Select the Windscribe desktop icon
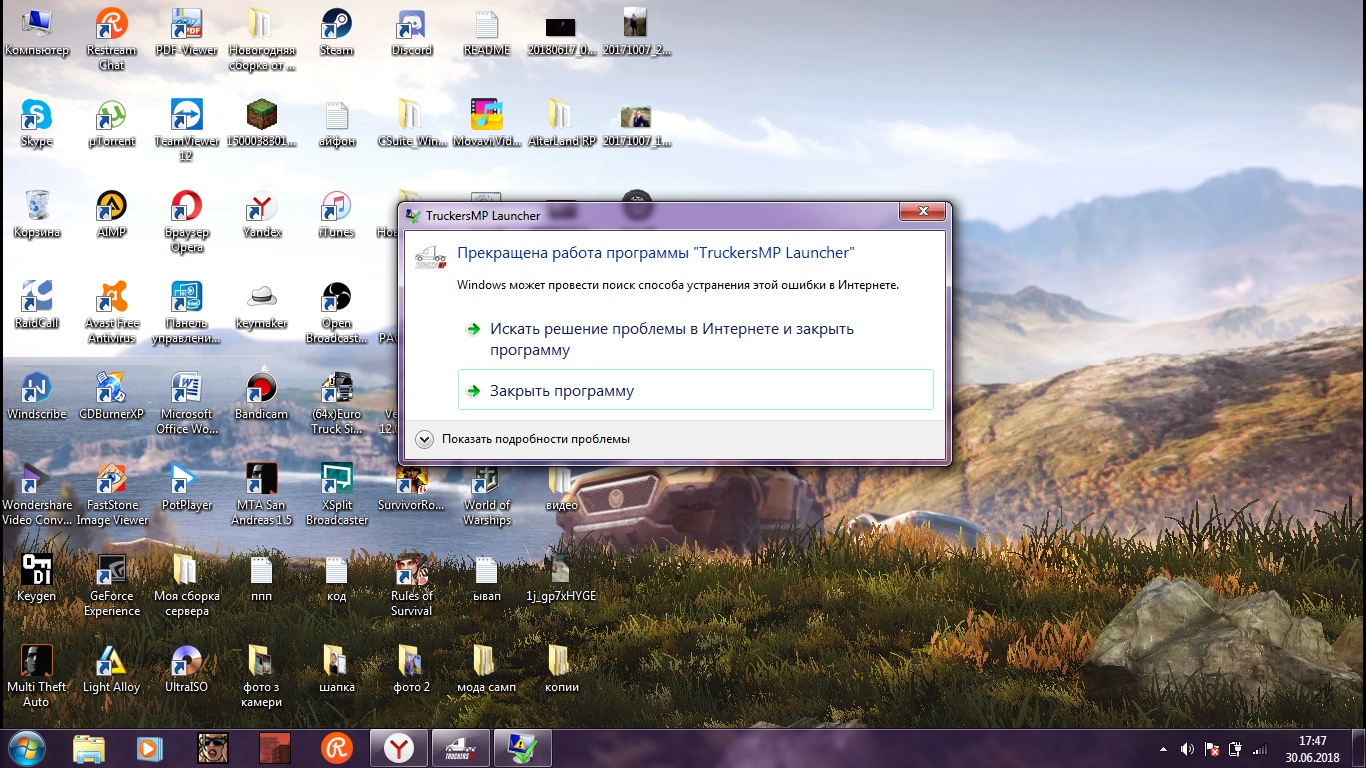 (x=37, y=397)
